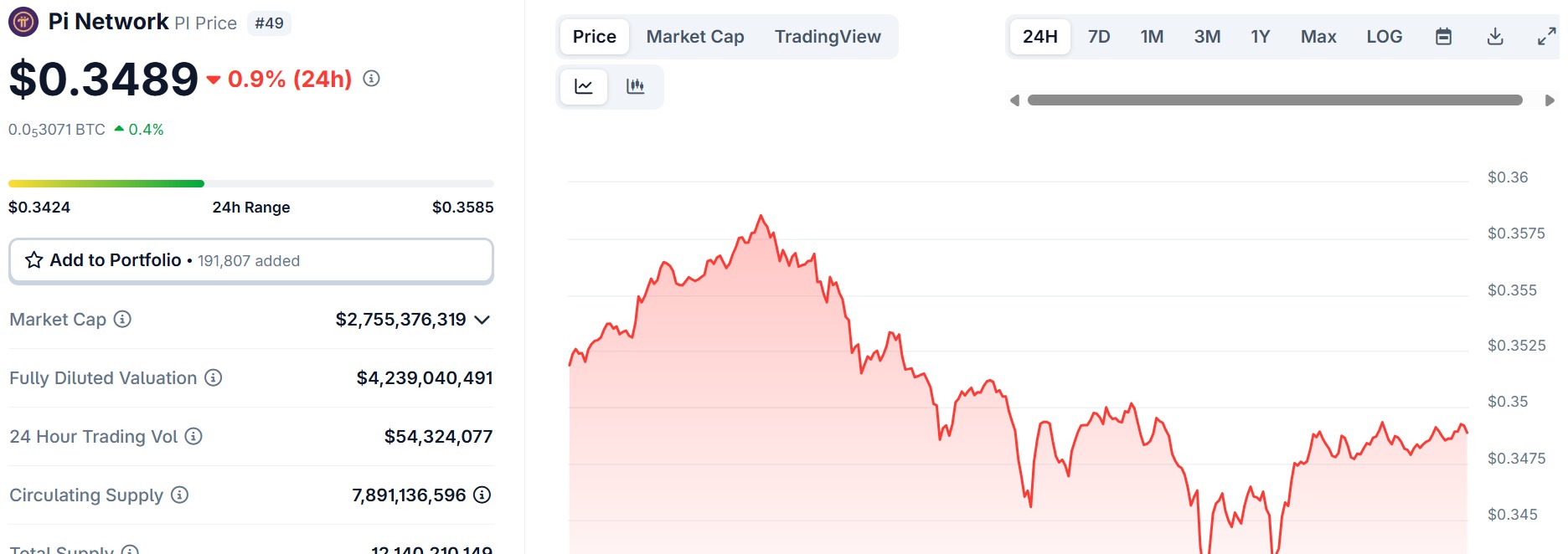Toggle the LOG scale option
This screenshot has width=1568, height=554.
[x=1384, y=37]
